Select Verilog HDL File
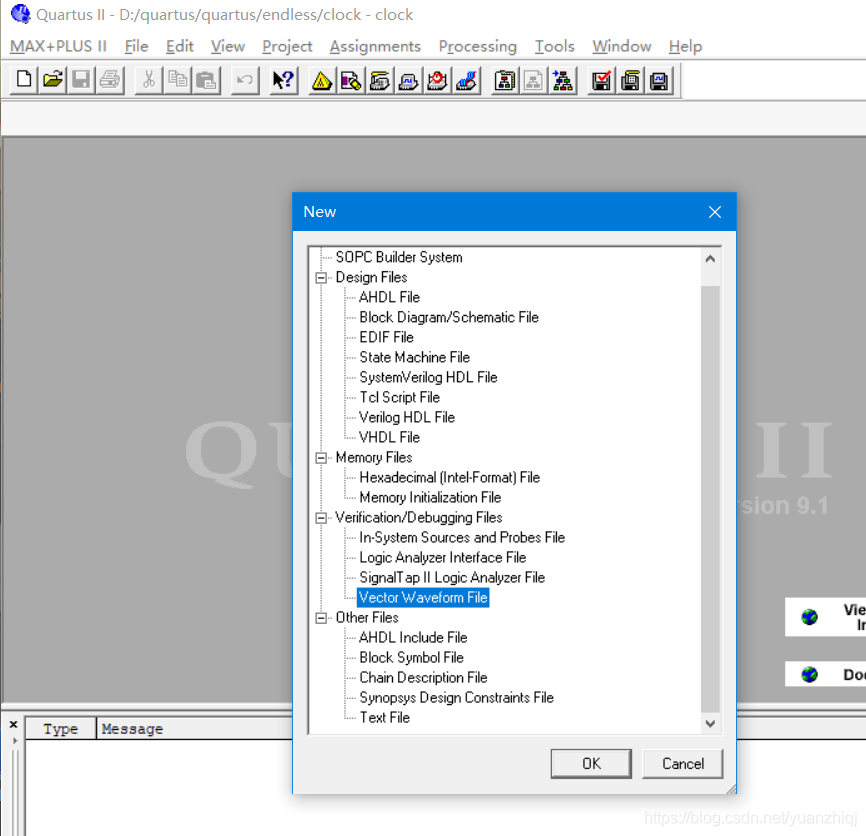The width and height of the screenshot is (866, 836). coord(406,417)
